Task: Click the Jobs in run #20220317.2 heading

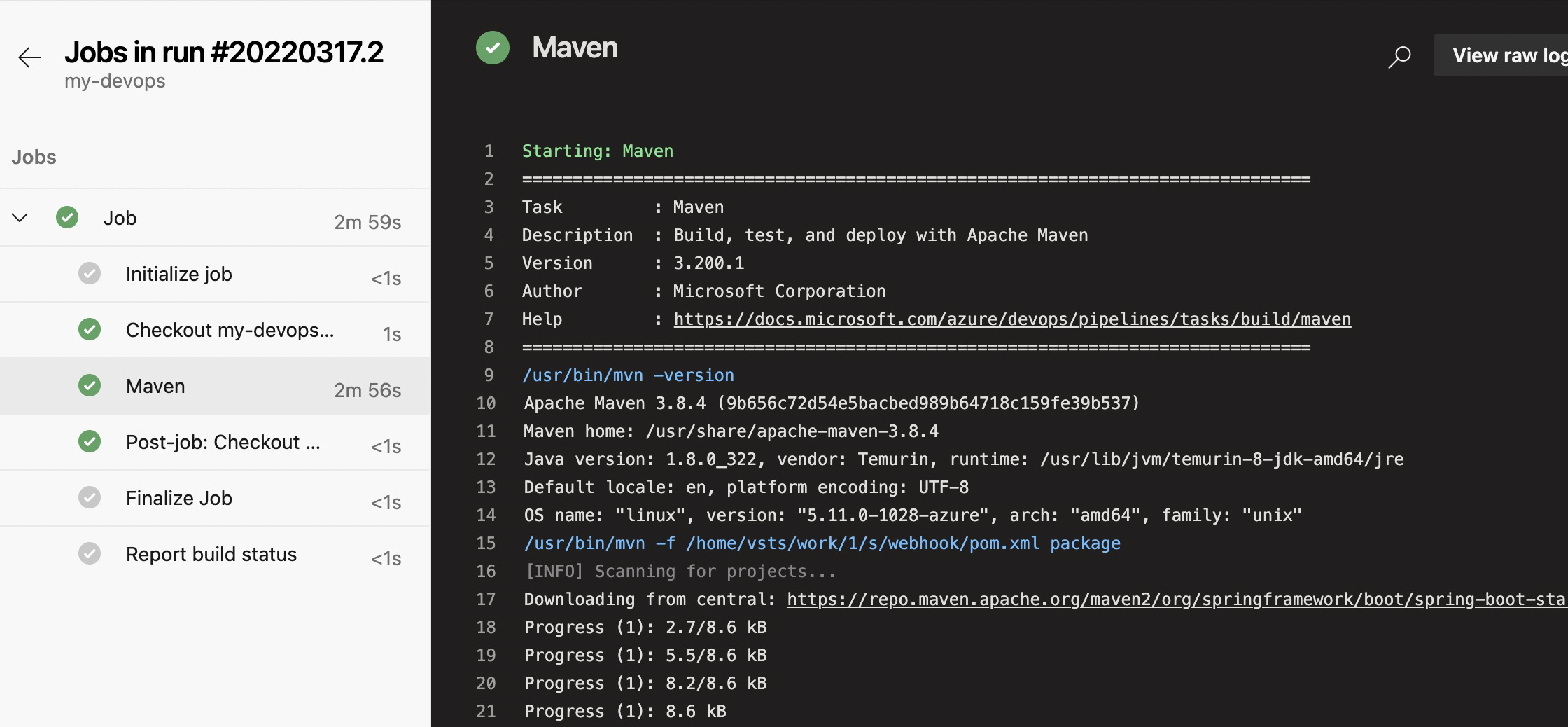Action: 224,52
